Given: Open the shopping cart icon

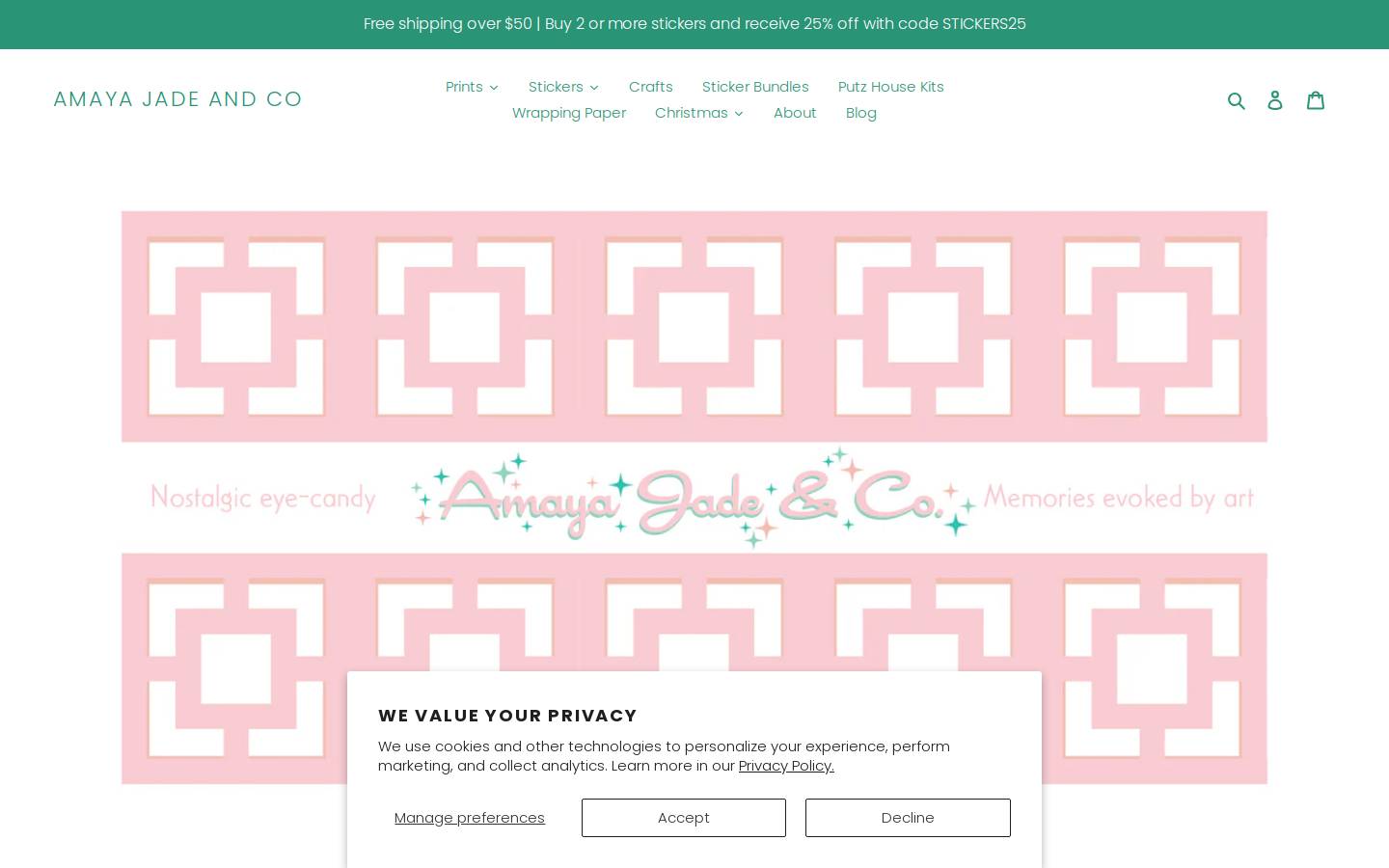Looking at the screenshot, I should [x=1316, y=100].
